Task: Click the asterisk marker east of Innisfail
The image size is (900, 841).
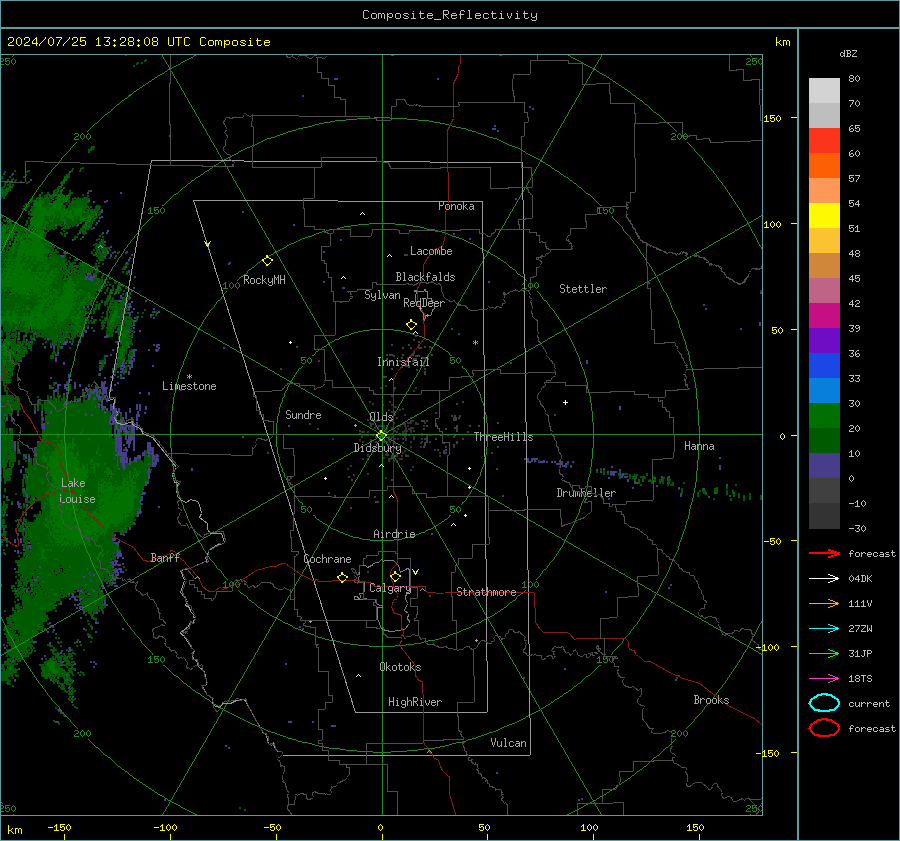Action: 475,343
